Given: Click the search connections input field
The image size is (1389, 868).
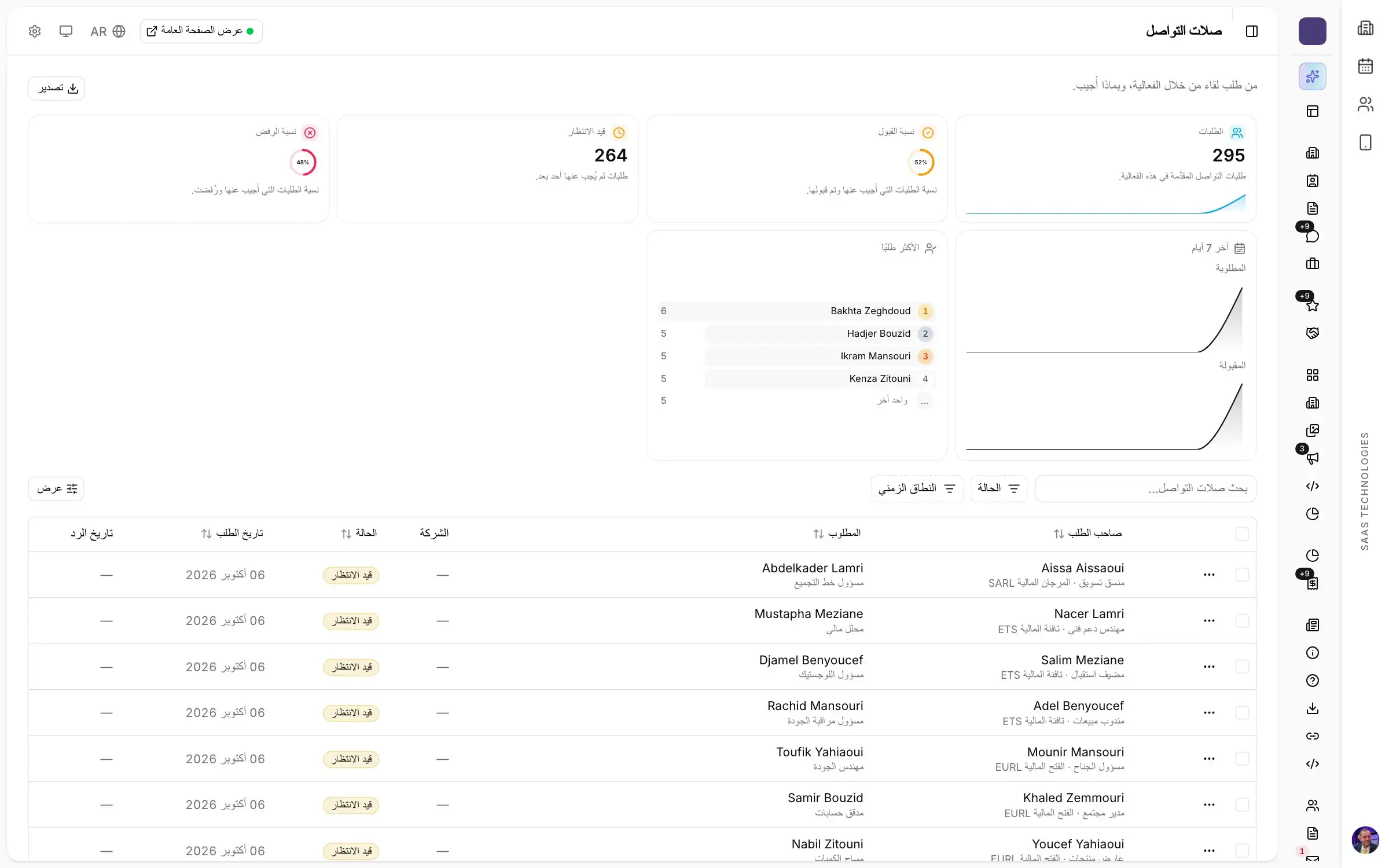Looking at the screenshot, I should pyautogui.click(x=1145, y=488).
